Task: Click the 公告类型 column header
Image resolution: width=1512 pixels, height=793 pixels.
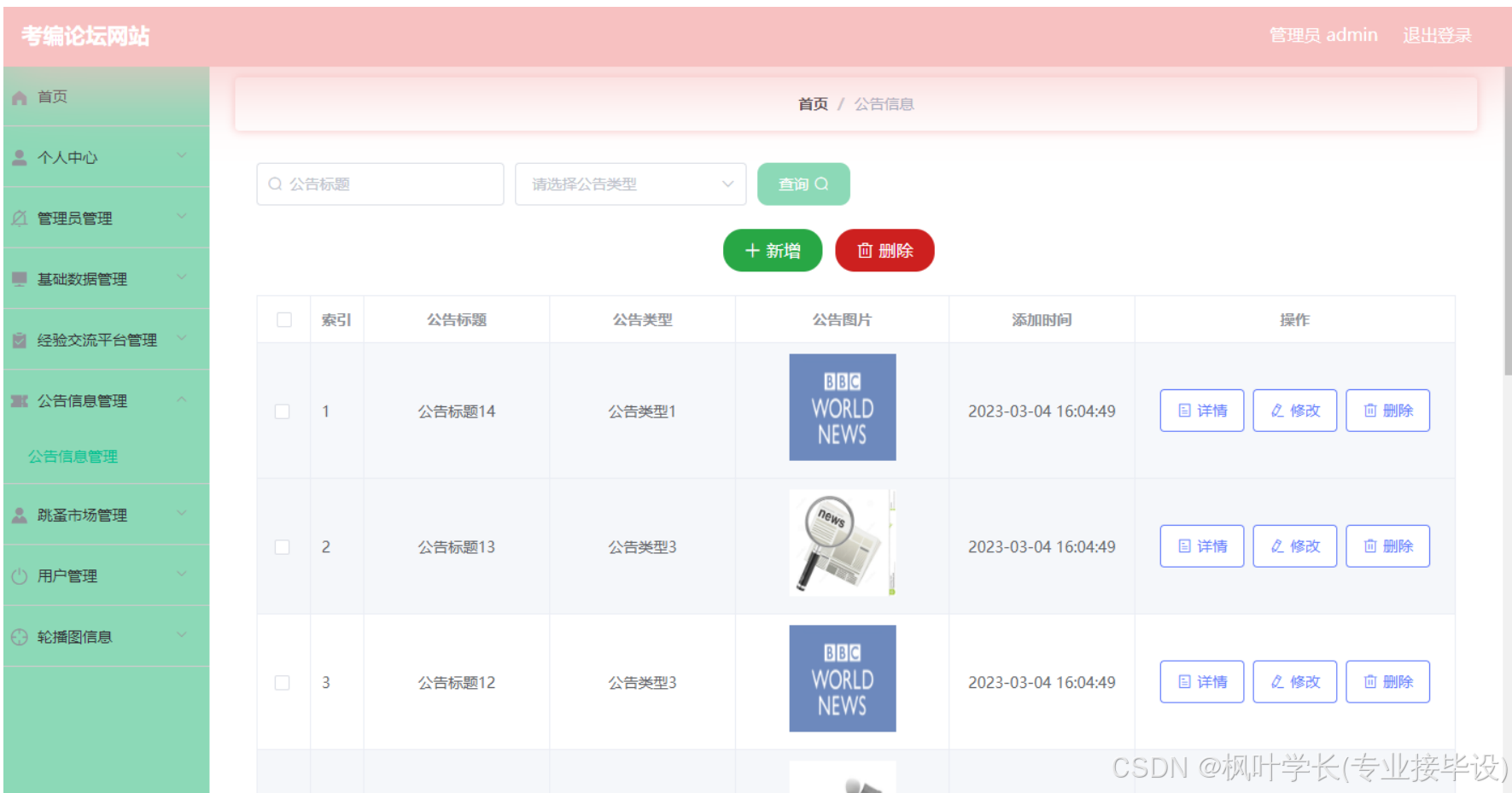Action: tap(642, 320)
